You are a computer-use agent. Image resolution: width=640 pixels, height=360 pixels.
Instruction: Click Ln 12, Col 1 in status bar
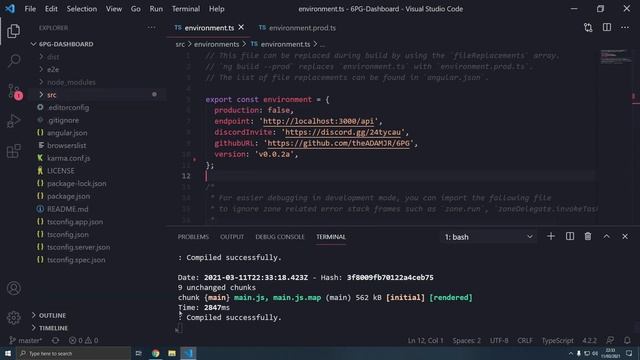(425, 340)
